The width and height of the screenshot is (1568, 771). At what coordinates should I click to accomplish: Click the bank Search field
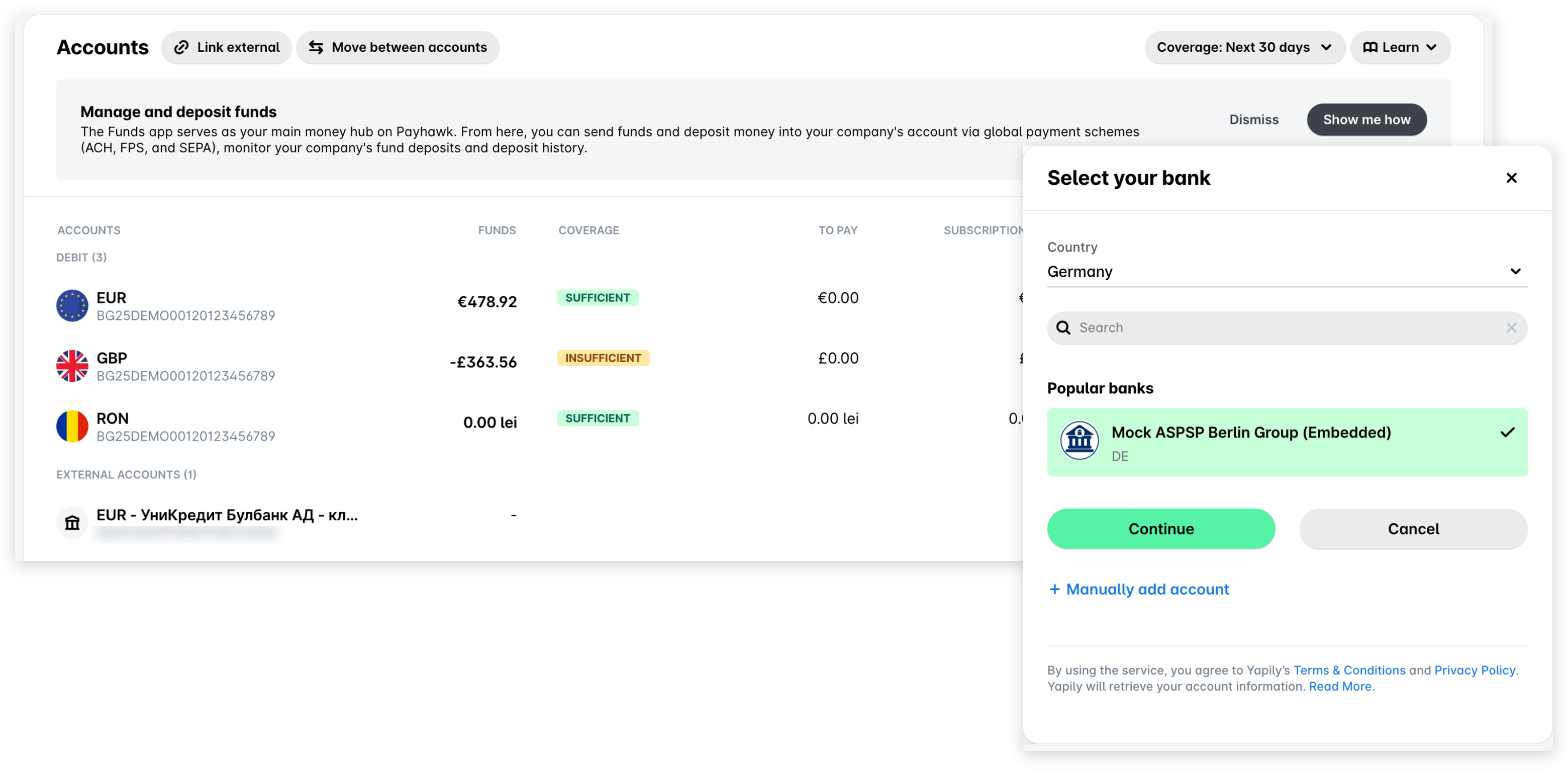pyautogui.click(x=1287, y=328)
